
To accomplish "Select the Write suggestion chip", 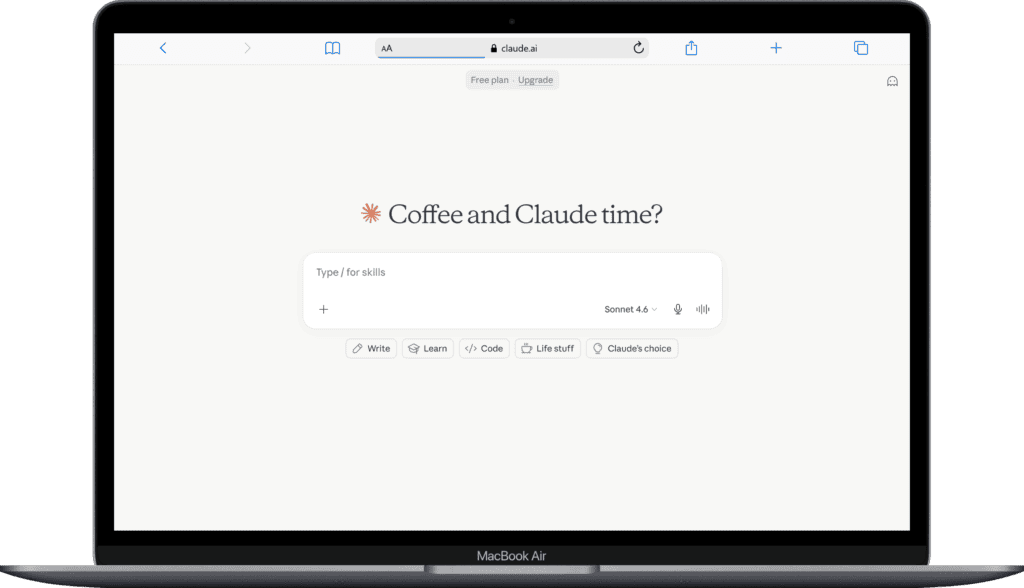I will click(371, 348).
